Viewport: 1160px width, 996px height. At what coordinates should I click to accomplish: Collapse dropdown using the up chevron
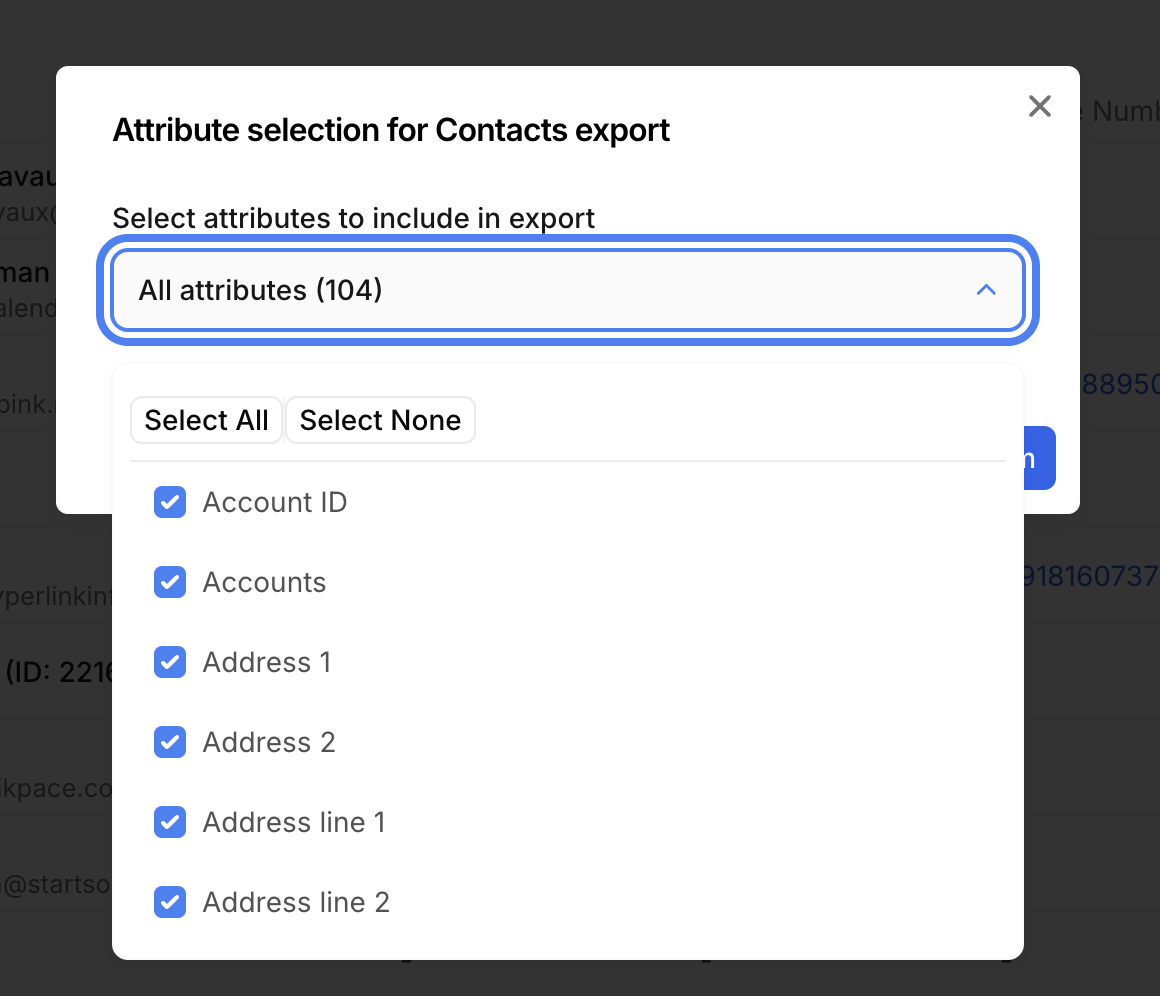tap(986, 290)
